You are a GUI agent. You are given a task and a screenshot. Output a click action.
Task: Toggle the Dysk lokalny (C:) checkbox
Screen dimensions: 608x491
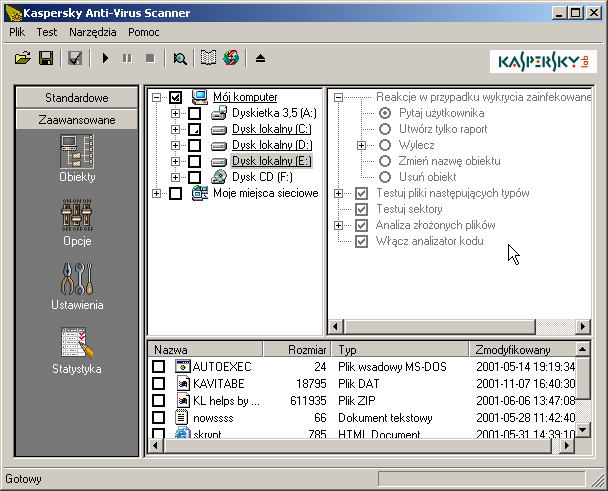(194, 129)
